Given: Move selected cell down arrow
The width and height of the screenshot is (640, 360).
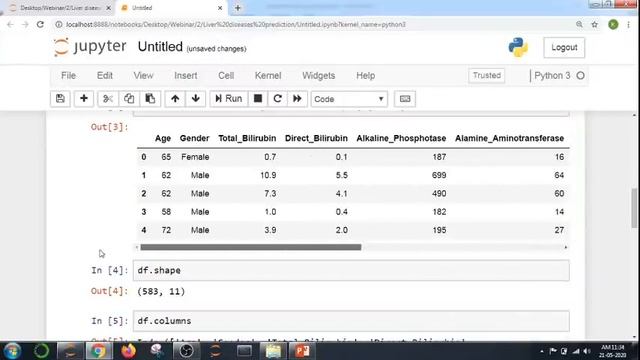Looking at the screenshot, I should tap(196, 99).
